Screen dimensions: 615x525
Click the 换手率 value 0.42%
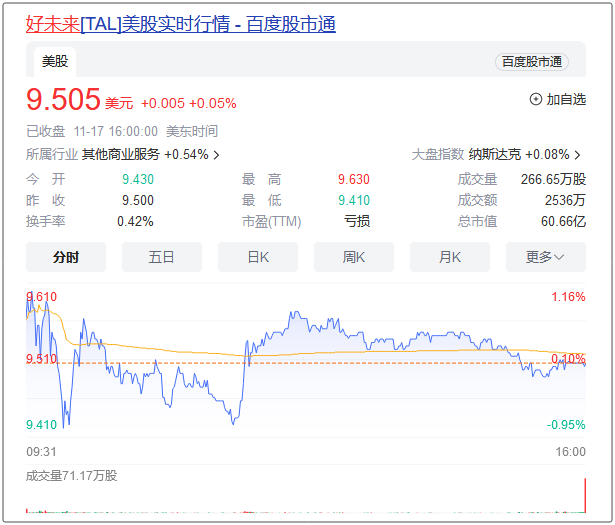[135, 222]
